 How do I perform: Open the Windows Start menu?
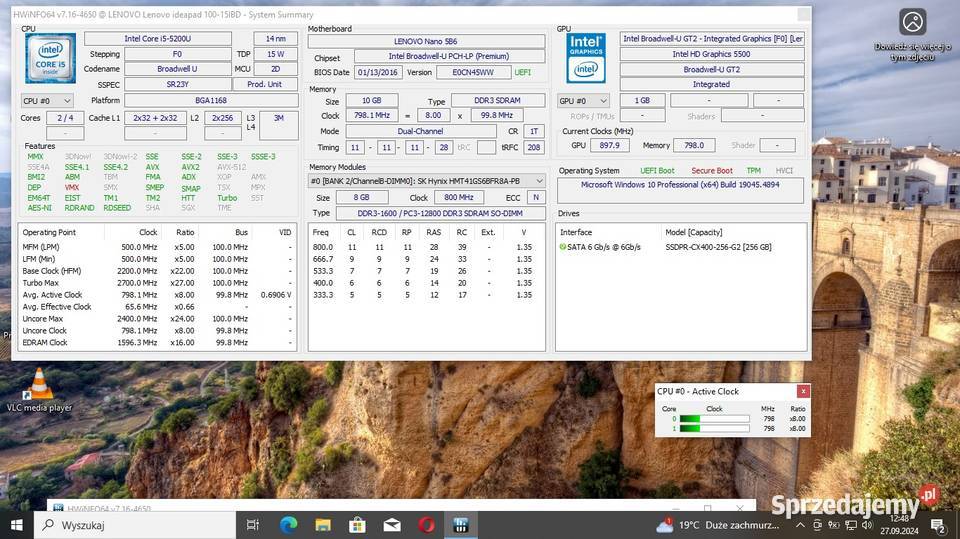[x=17, y=525]
